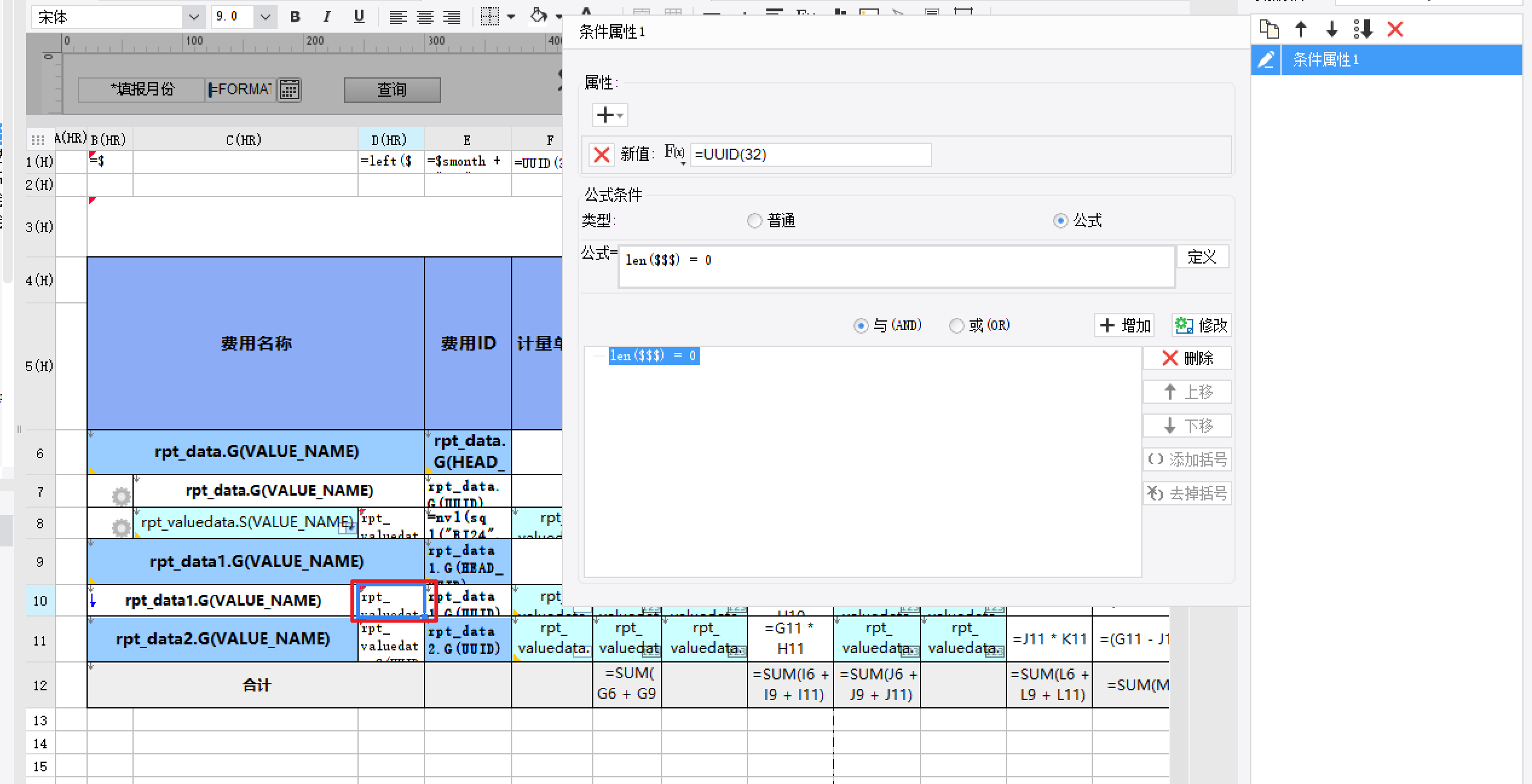
Task: Select cell =SUM(G6 + G9
Action: [627, 685]
